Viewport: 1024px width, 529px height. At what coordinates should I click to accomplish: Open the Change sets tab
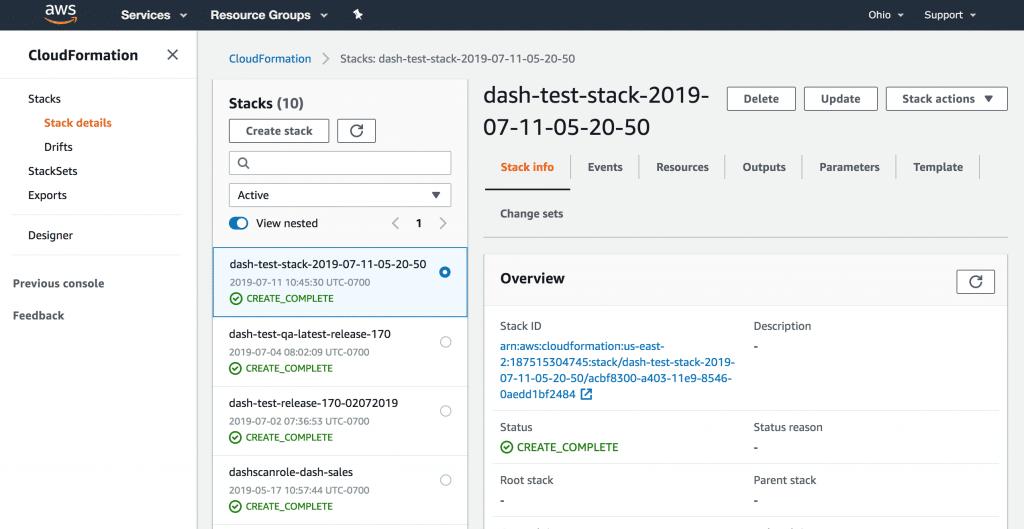coord(532,214)
